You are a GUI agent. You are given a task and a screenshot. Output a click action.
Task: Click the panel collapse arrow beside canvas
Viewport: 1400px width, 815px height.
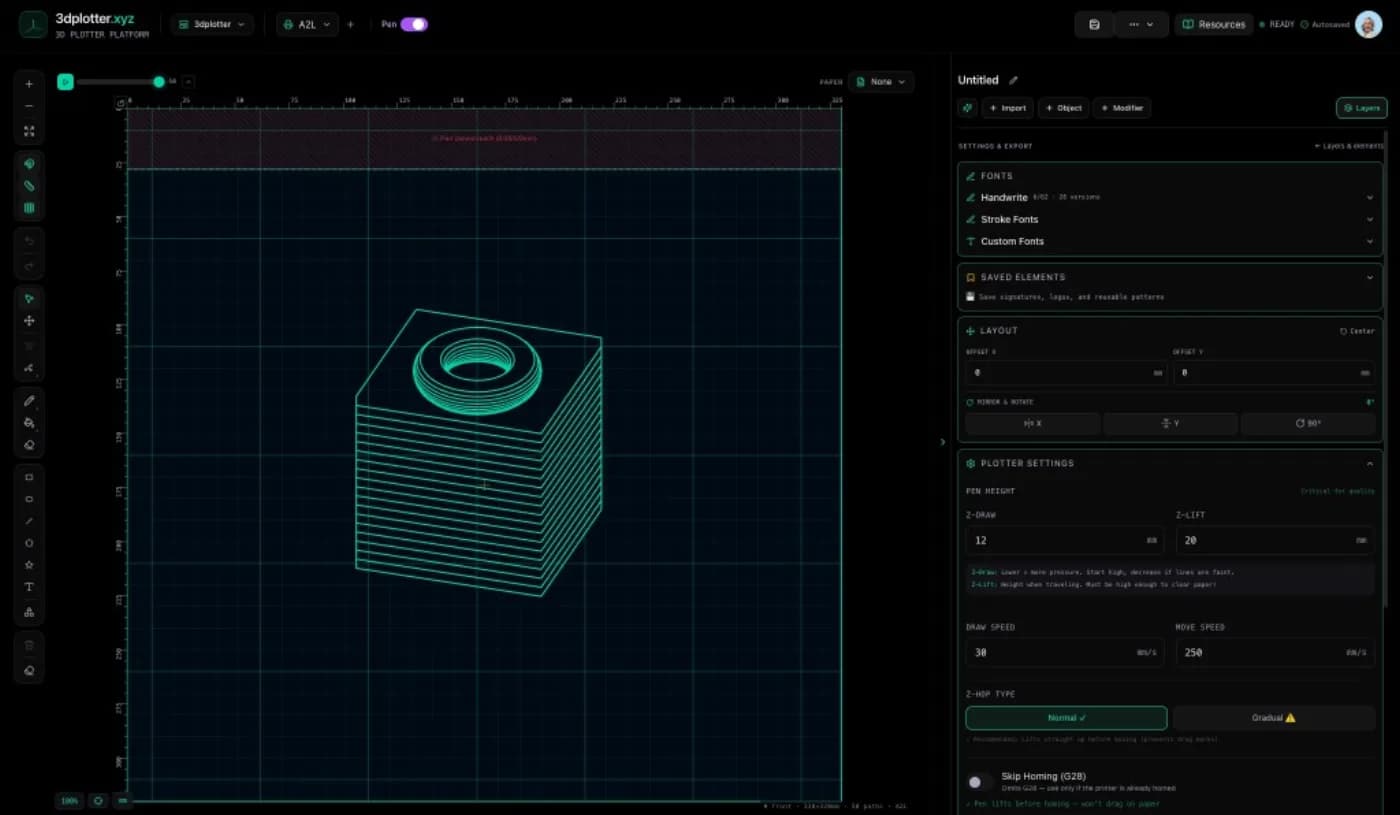(943, 441)
